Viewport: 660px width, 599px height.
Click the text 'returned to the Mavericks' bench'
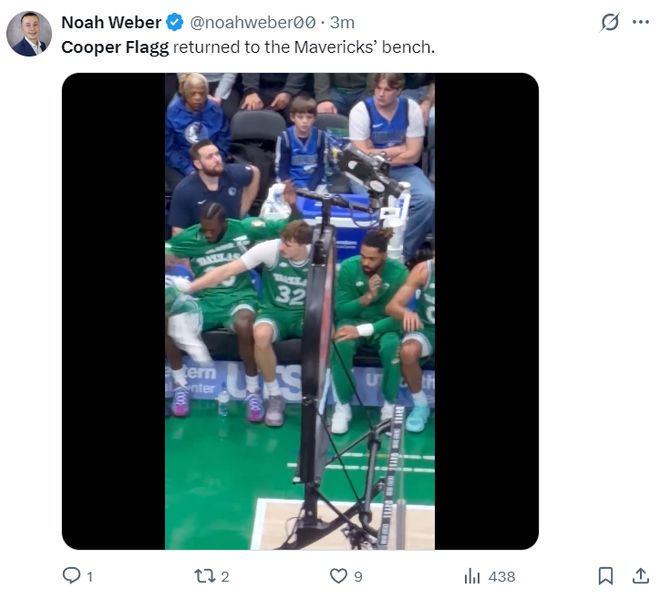pyautogui.click(x=304, y=46)
